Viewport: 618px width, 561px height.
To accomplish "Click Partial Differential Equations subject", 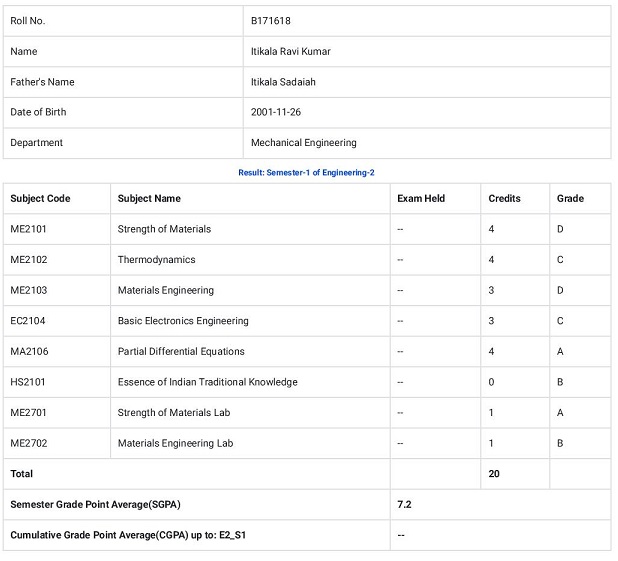I will click(x=181, y=352).
